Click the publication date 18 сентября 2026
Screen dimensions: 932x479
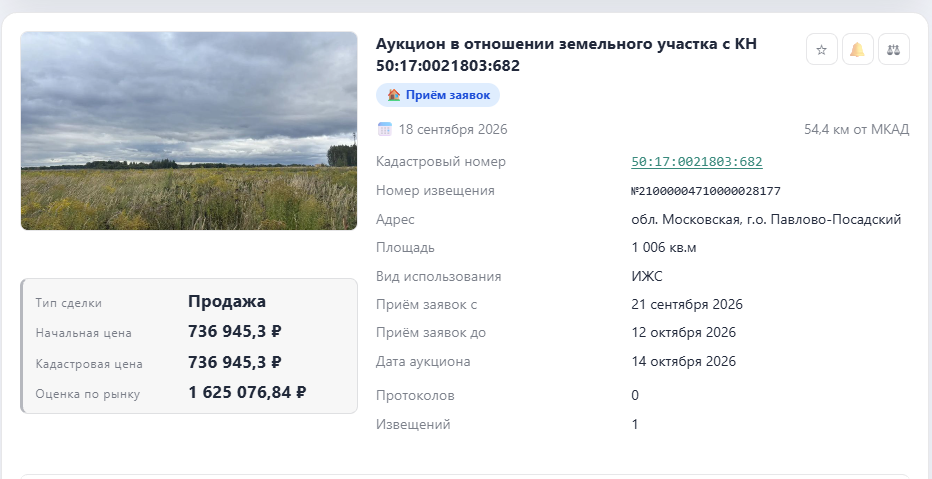click(x=453, y=130)
